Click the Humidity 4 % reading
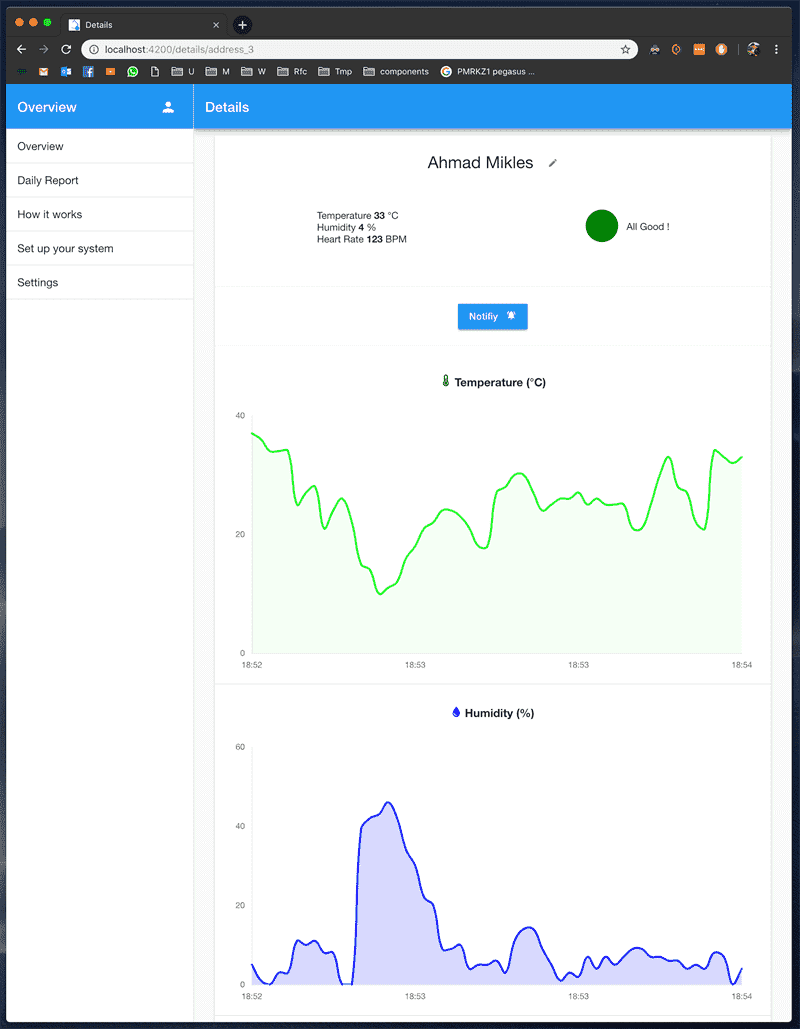Image resolution: width=800 pixels, height=1029 pixels. [x=346, y=227]
